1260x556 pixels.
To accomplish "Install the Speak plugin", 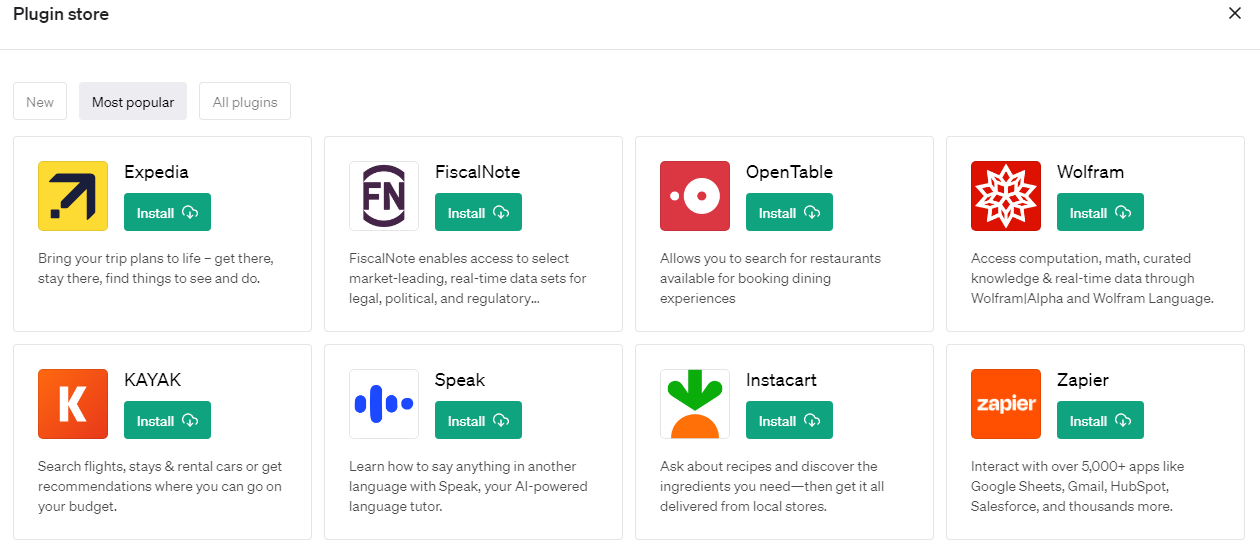I will click(478, 420).
